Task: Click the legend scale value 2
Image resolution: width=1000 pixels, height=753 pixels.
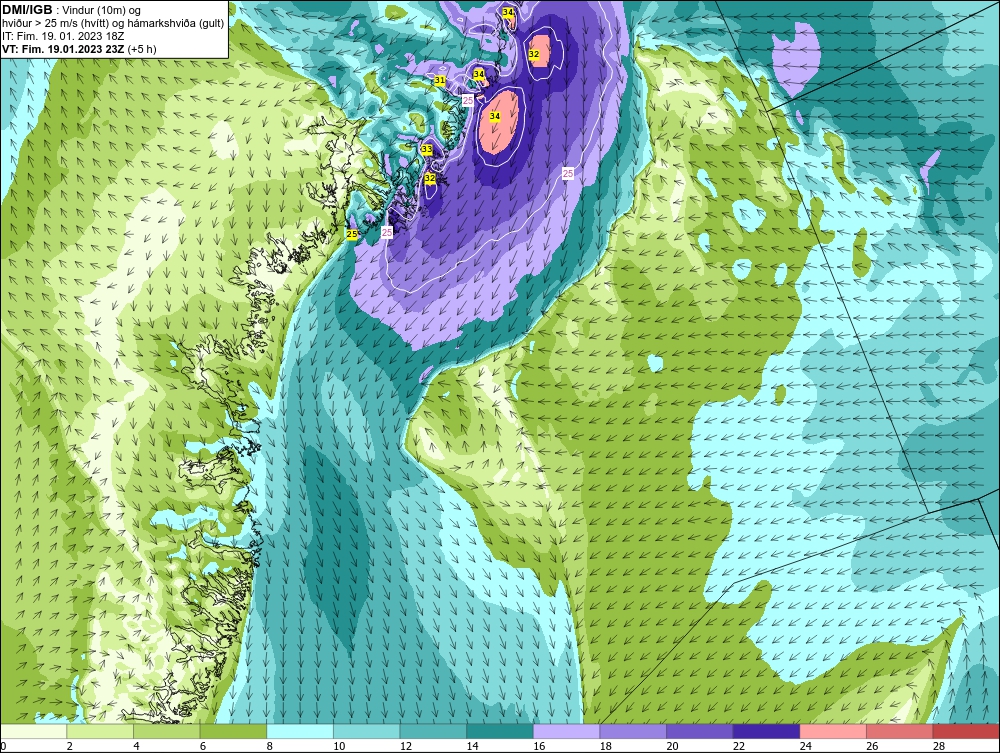Action: (70, 746)
